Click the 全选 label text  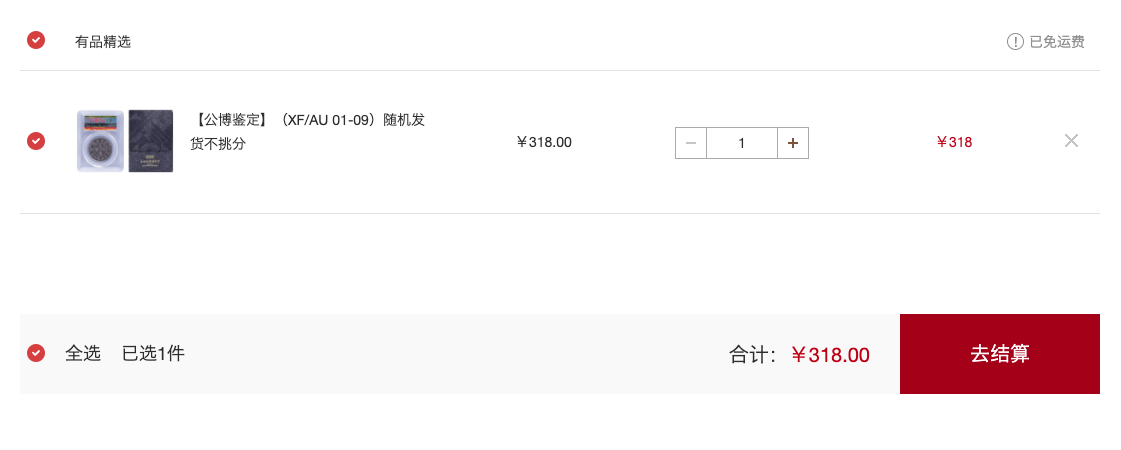83,353
